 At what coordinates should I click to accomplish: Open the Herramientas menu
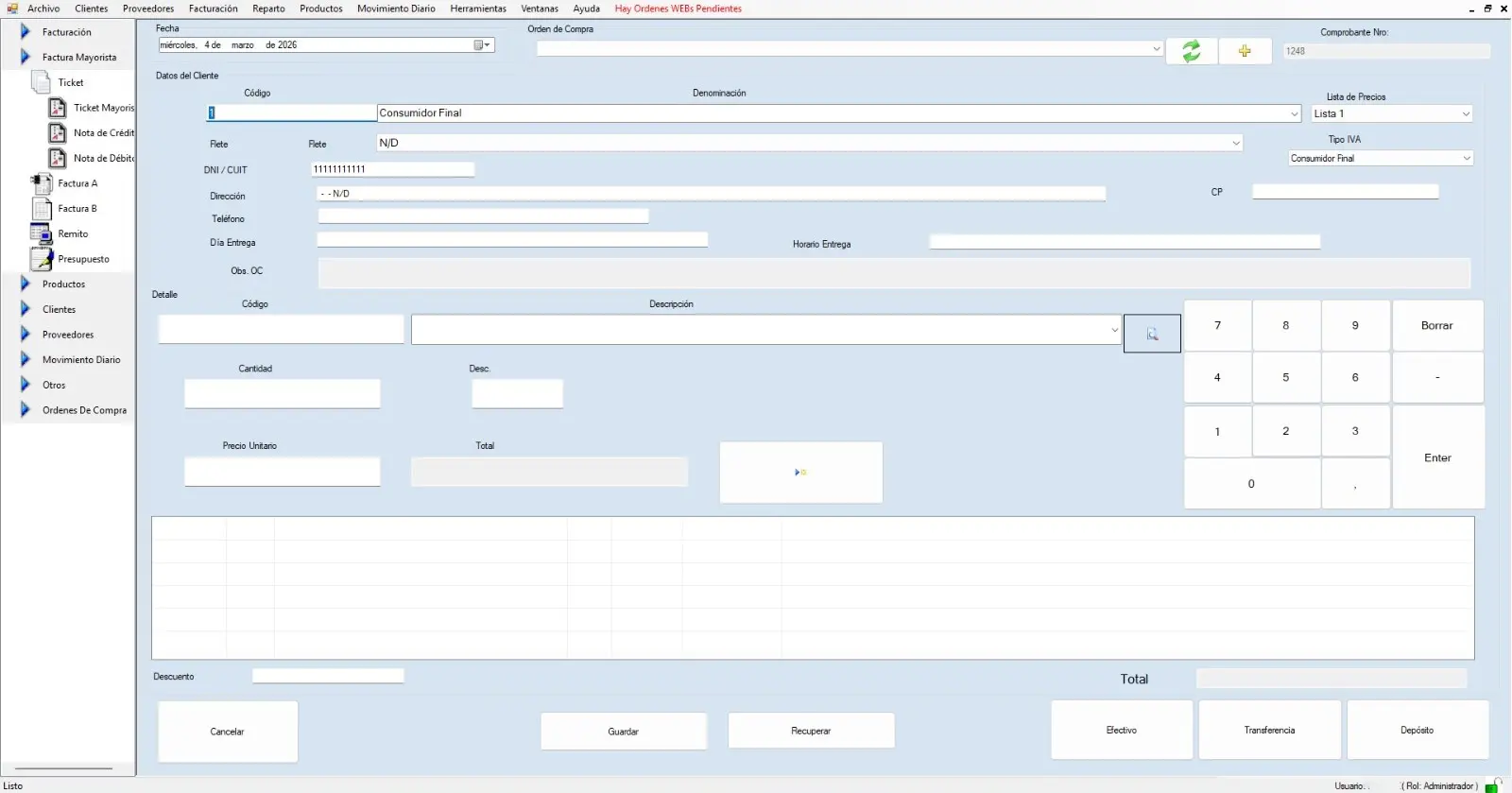[477, 9]
